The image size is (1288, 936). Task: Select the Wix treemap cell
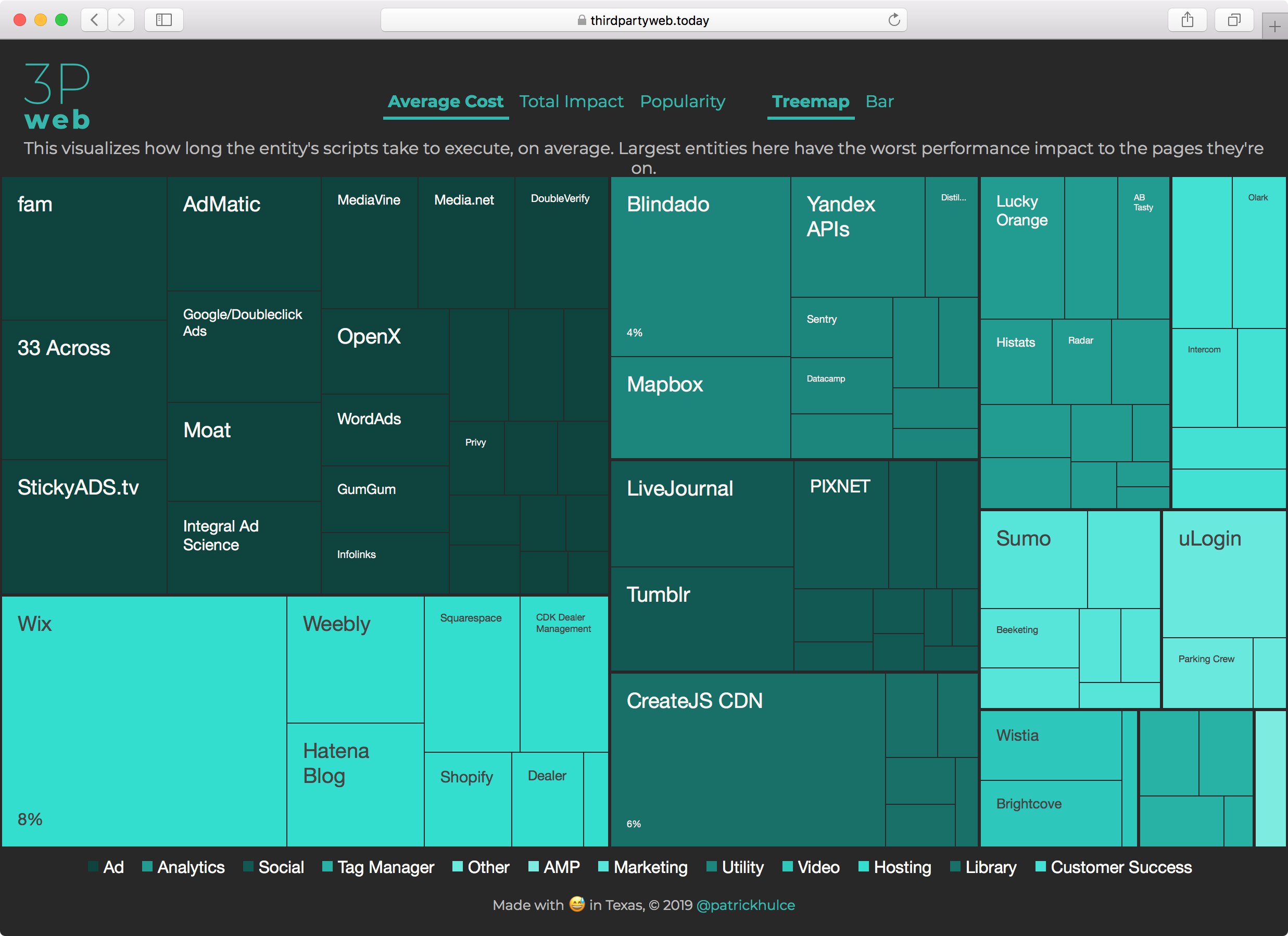[x=144, y=721]
